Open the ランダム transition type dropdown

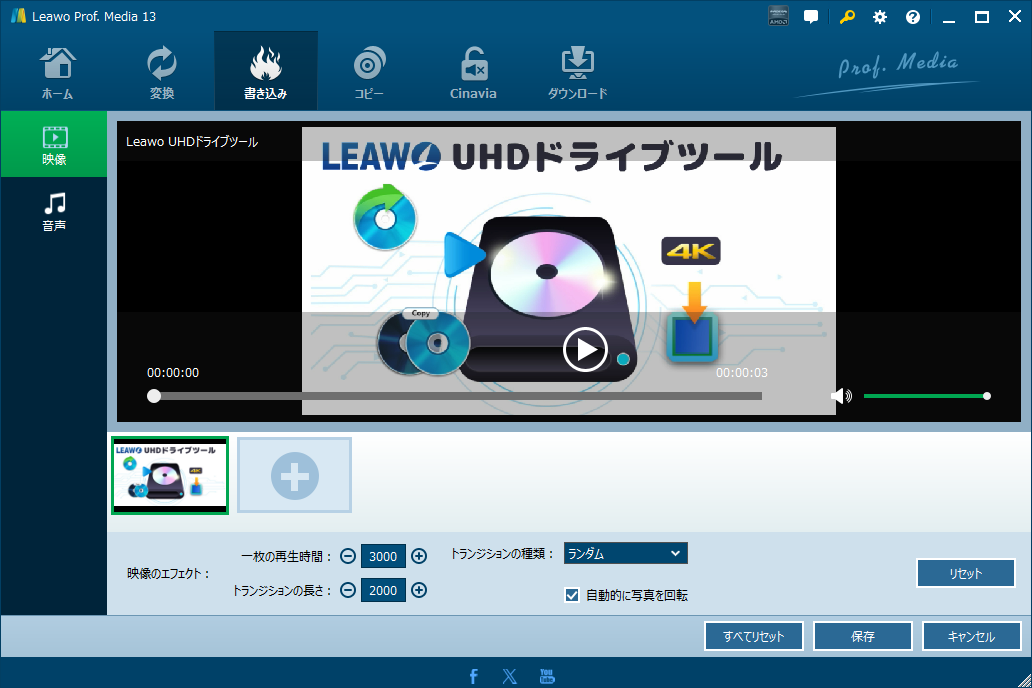pyautogui.click(x=625, y=554)
